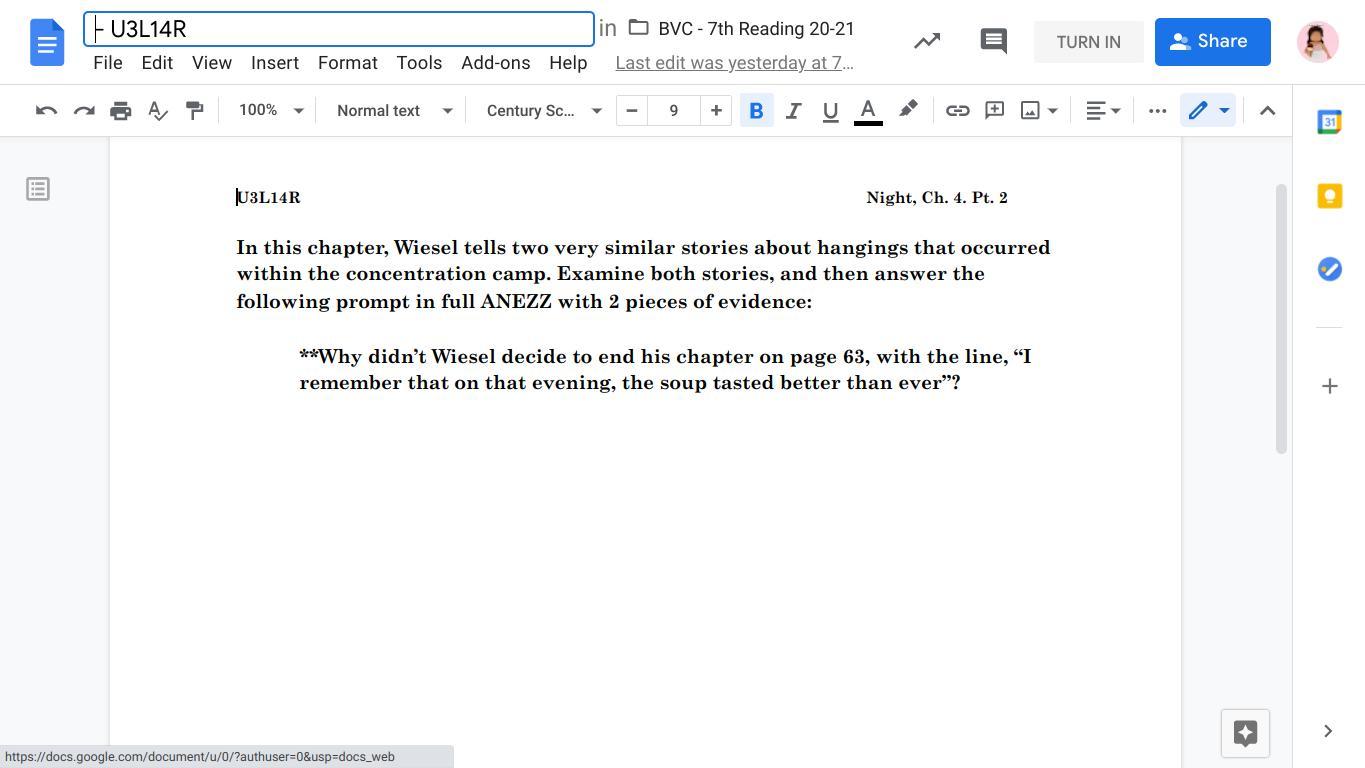This screenshot has width=1365, height=768.
Task: Increase the font size with plus
Action: coord(716,111)
